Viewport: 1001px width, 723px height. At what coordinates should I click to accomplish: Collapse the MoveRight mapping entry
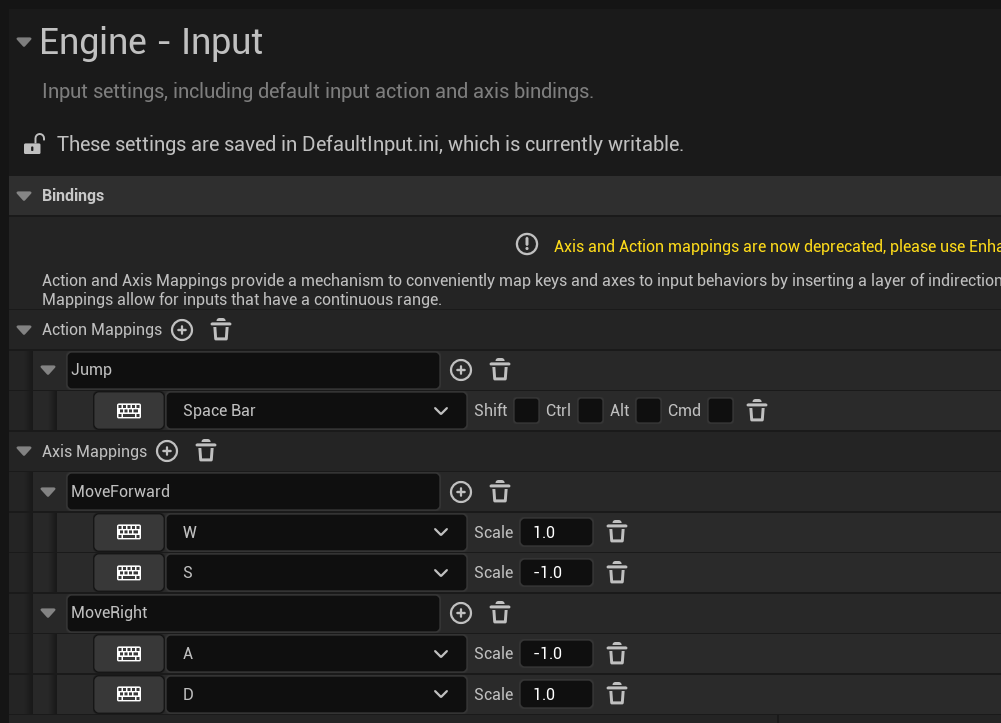(48, 613)
